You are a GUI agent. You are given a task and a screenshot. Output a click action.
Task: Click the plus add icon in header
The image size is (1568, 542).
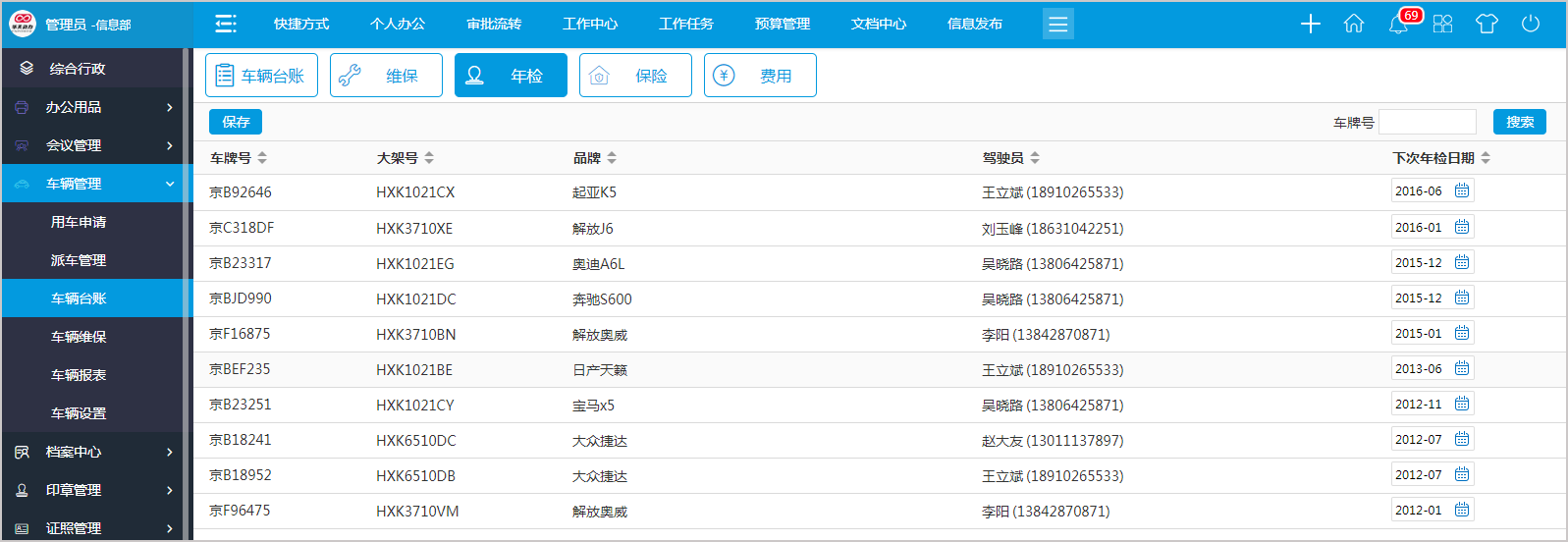(1311, 25)
